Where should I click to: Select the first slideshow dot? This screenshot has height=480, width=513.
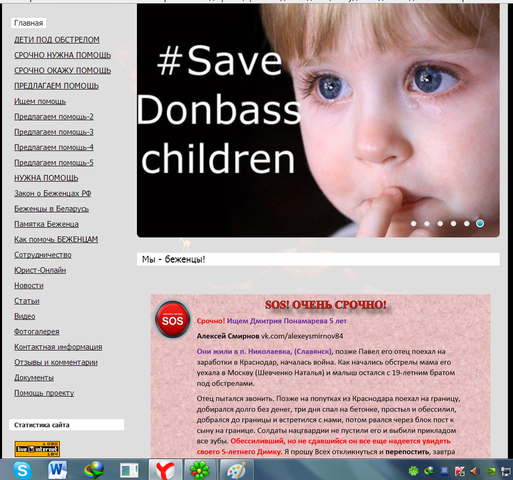(413, 223)
